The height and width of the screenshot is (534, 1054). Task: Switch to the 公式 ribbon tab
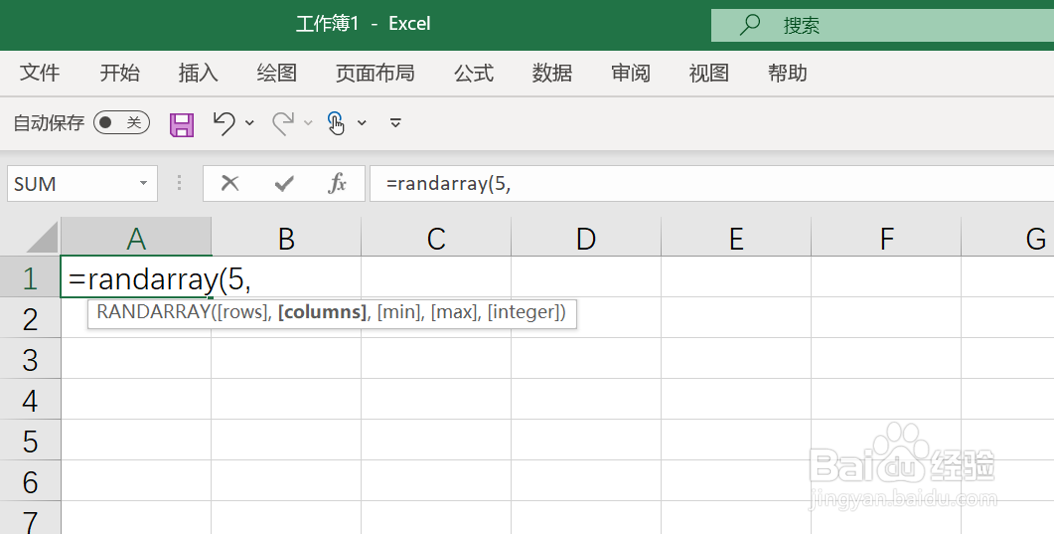(474, 73)
